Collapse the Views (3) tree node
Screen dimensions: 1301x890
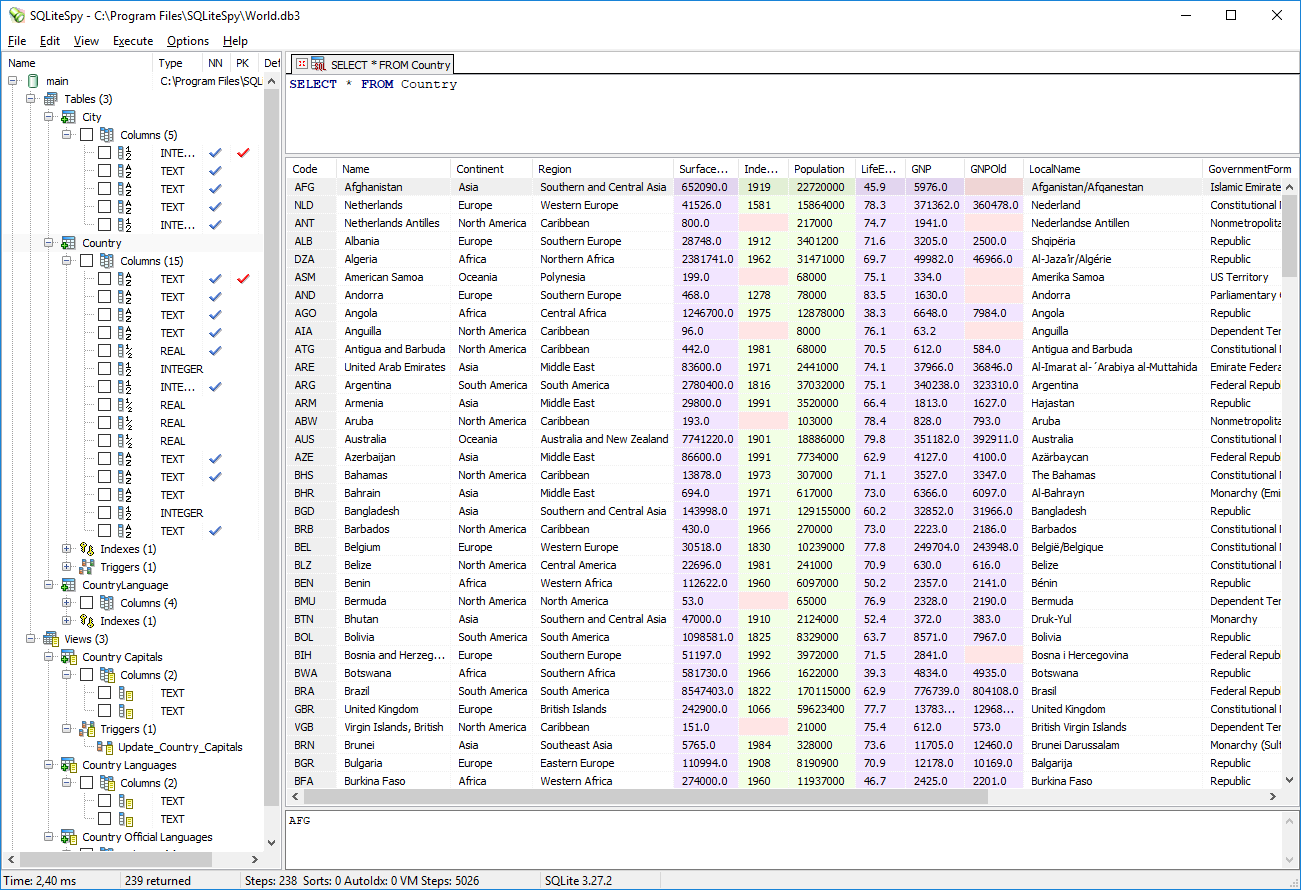[x=31, y=639]
